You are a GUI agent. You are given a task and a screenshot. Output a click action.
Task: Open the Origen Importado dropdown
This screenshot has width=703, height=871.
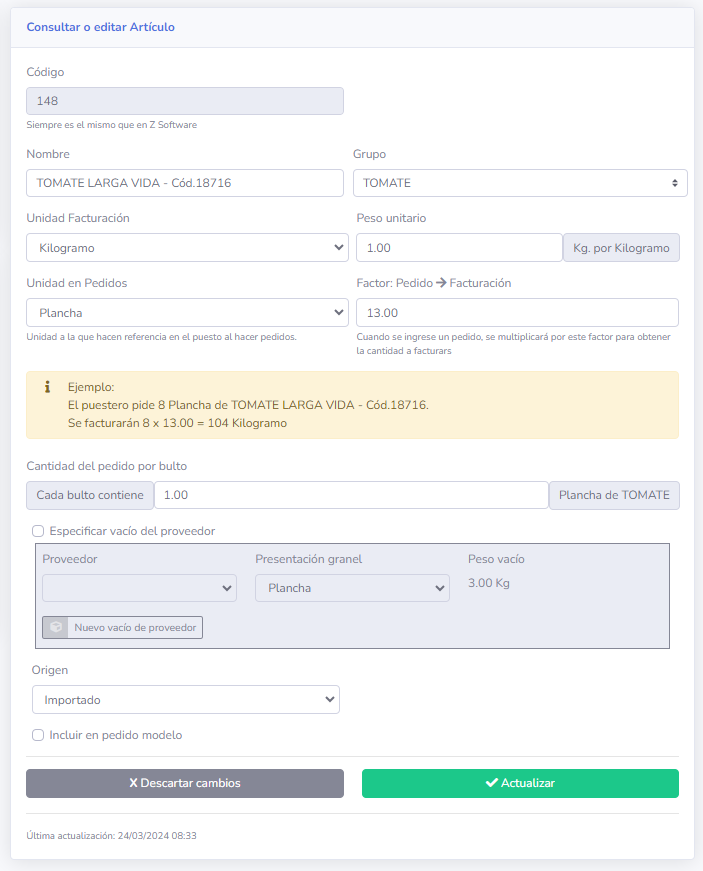click(186, 700)
